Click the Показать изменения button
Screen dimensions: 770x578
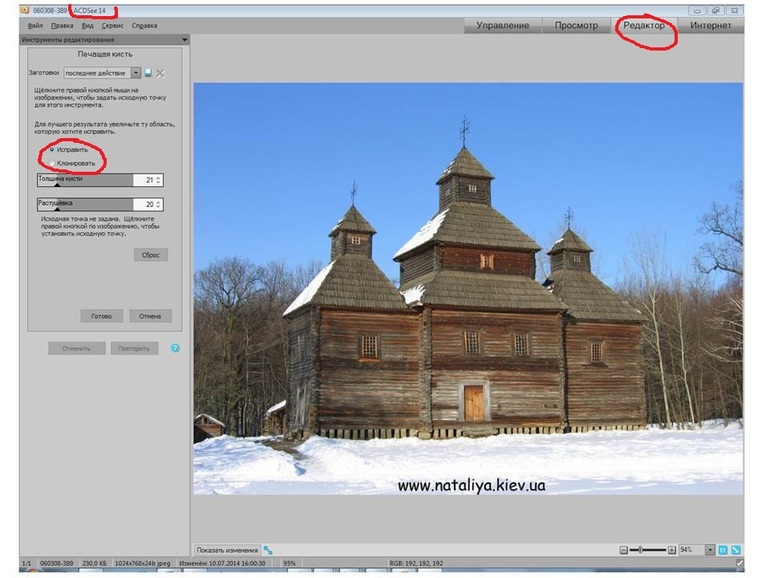point(226,550)
